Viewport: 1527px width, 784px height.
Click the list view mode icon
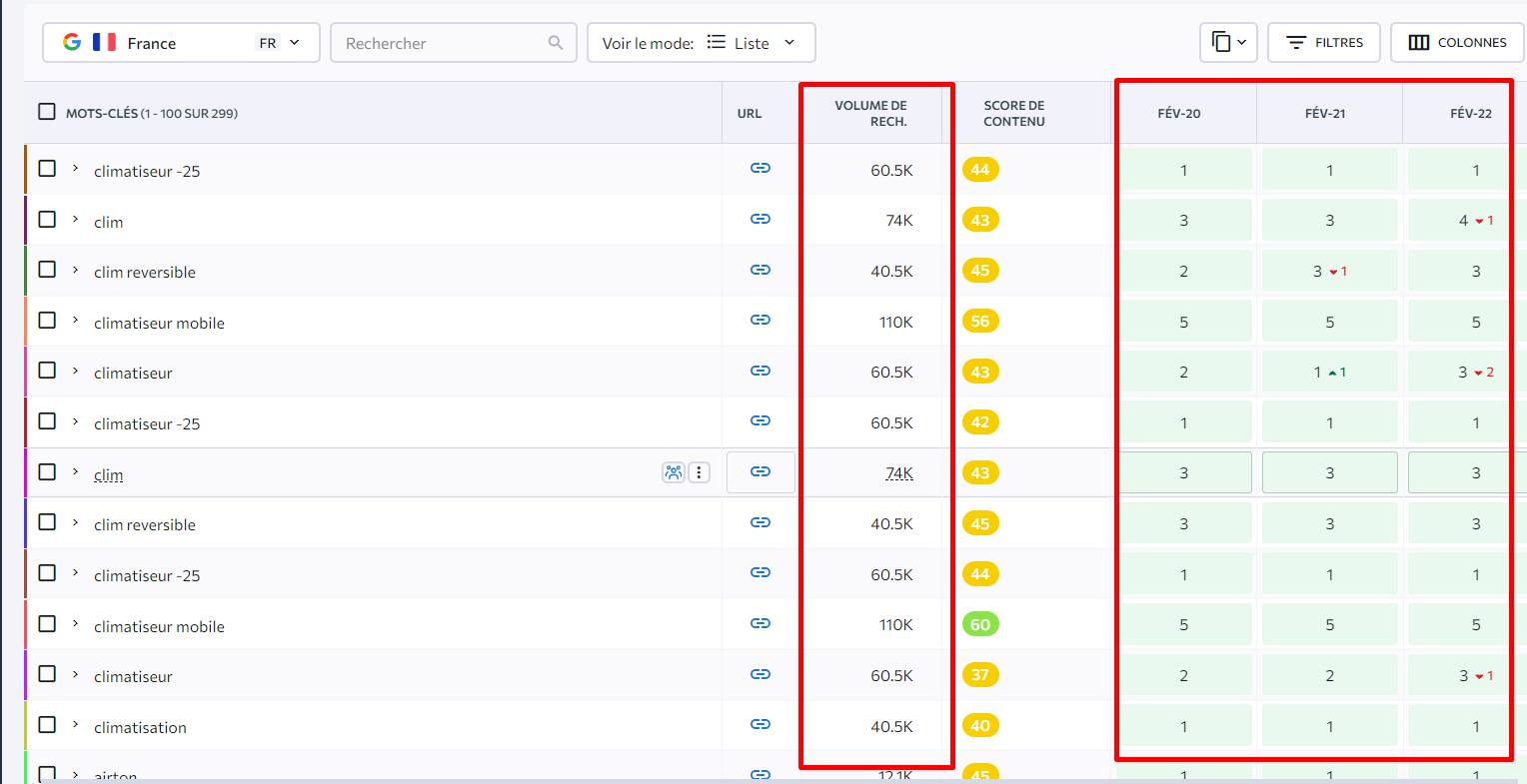(716, 42)
